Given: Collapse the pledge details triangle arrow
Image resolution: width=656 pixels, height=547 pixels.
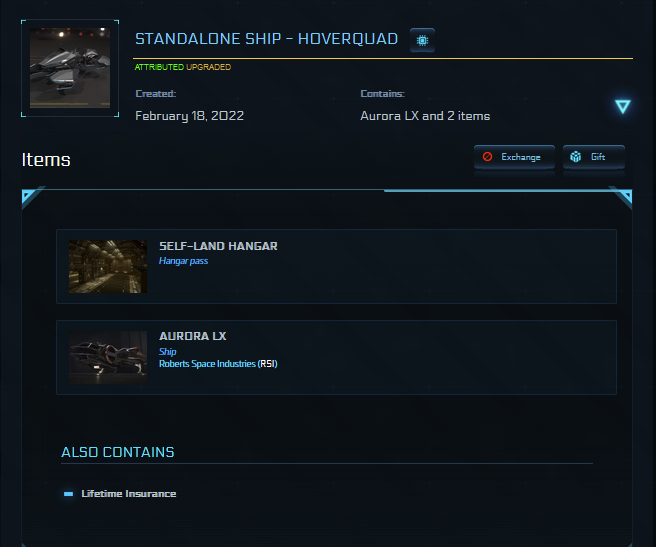Looking at the screenshot, I should [x=623, y=107].
